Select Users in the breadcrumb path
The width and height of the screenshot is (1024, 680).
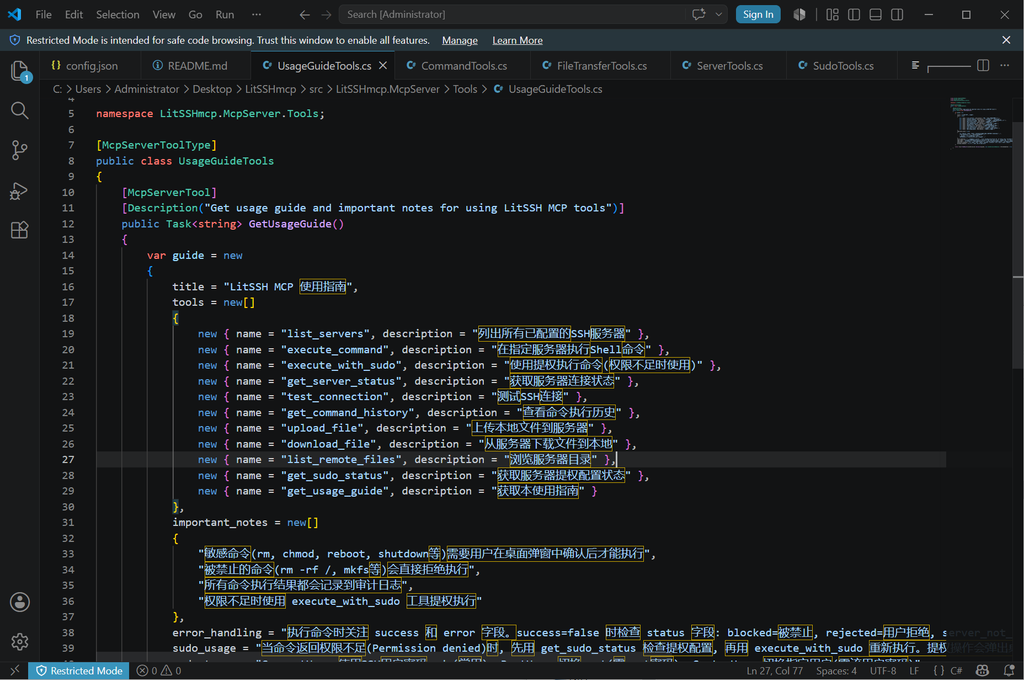[x=88, y=89]
